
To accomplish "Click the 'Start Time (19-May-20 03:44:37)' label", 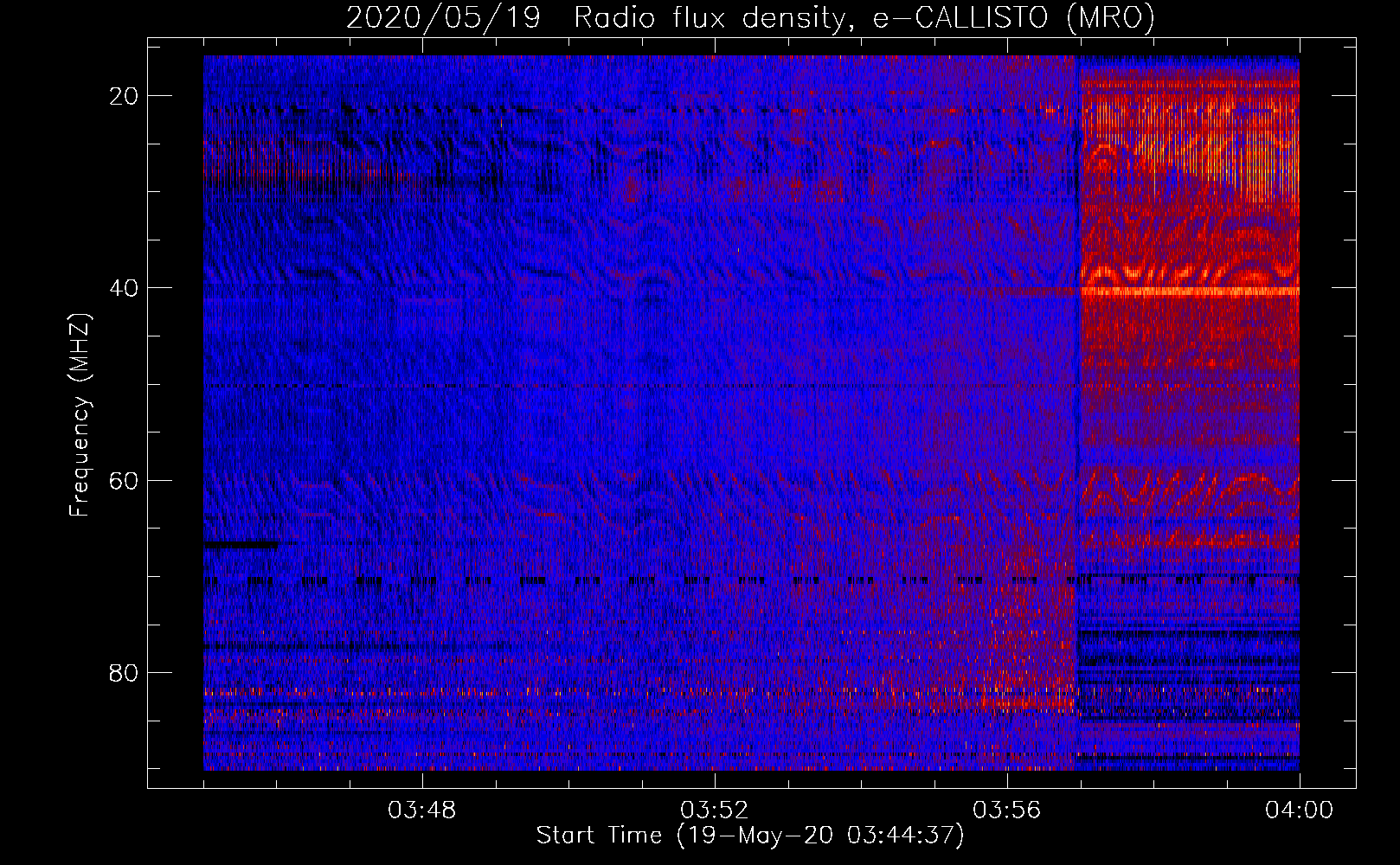I will (x=750, y=836).
